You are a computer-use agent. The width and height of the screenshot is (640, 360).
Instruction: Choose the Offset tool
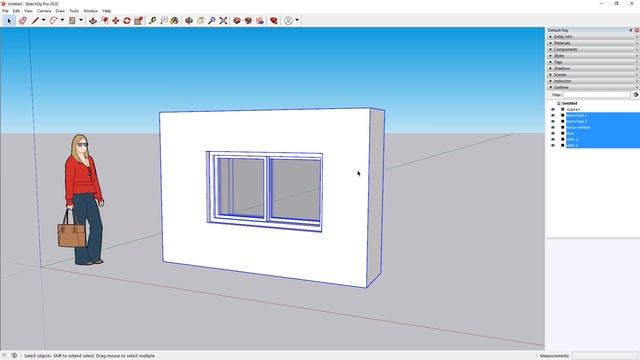point(104,20)
